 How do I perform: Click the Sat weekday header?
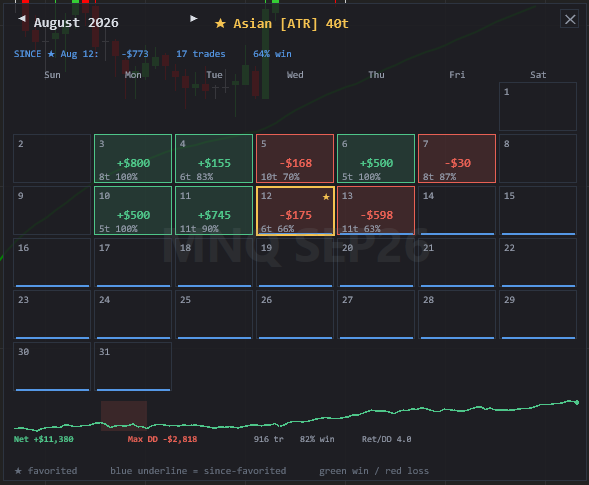coord(538,75)
